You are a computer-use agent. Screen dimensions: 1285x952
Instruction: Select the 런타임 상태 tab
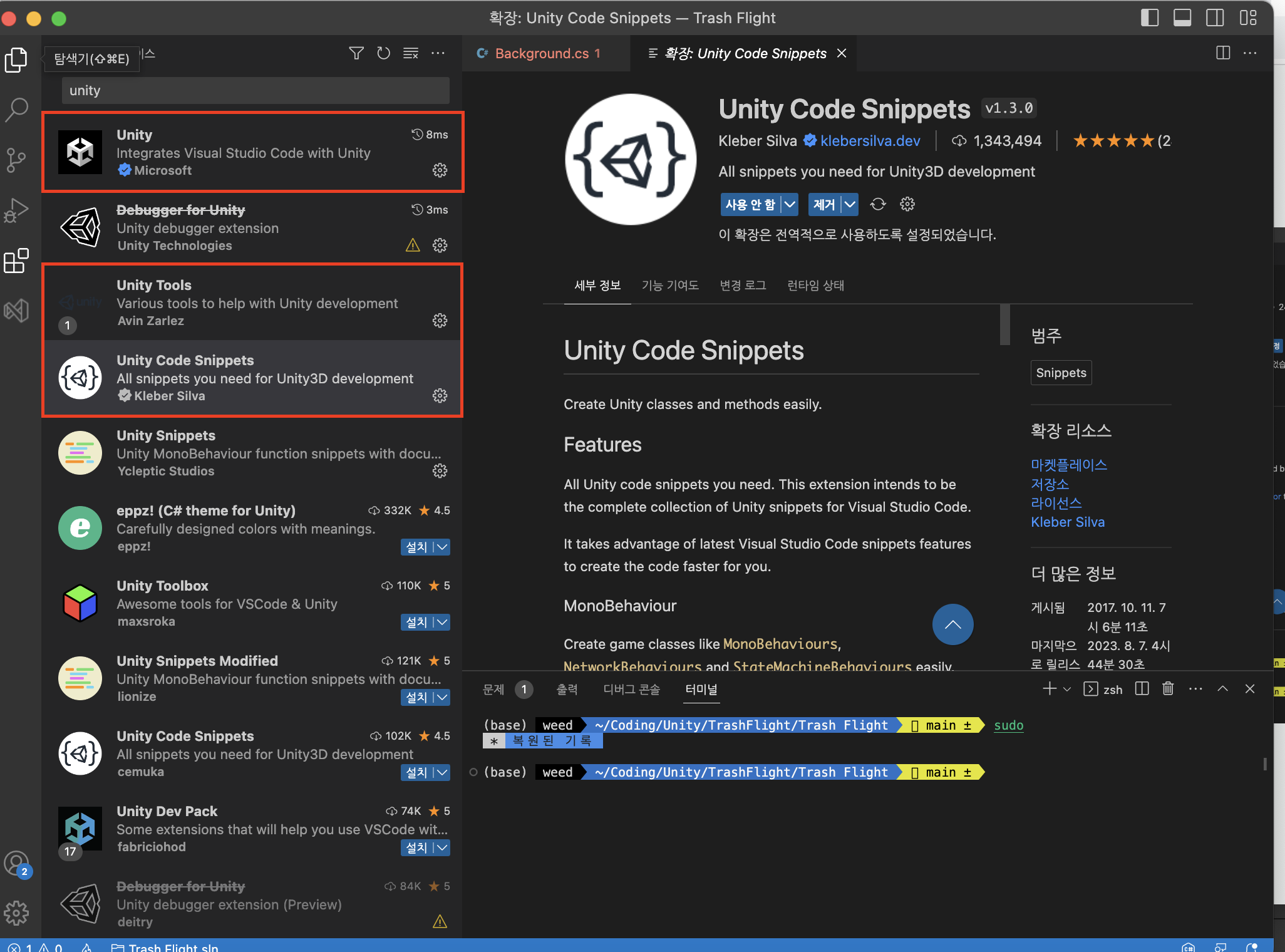pyautogui.click(x=815, y=286)
